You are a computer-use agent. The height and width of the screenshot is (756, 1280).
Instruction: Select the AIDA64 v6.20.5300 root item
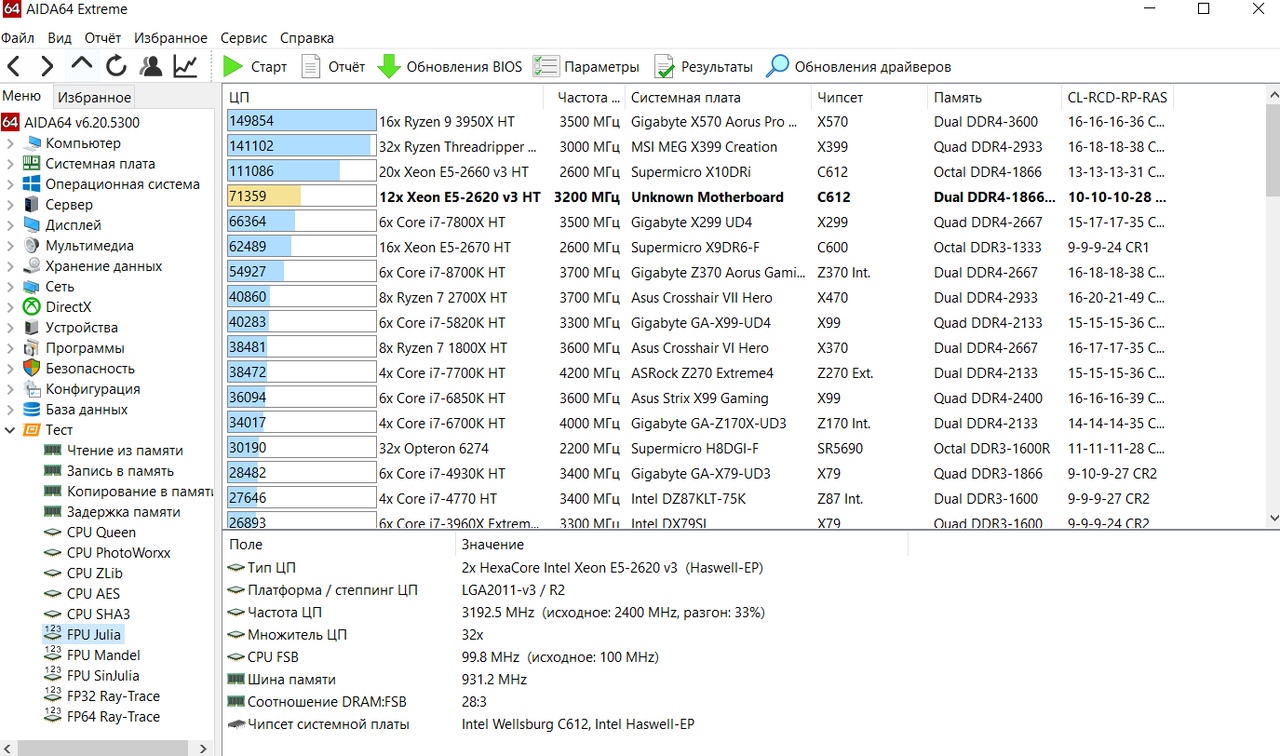click(x=71, y=123)
